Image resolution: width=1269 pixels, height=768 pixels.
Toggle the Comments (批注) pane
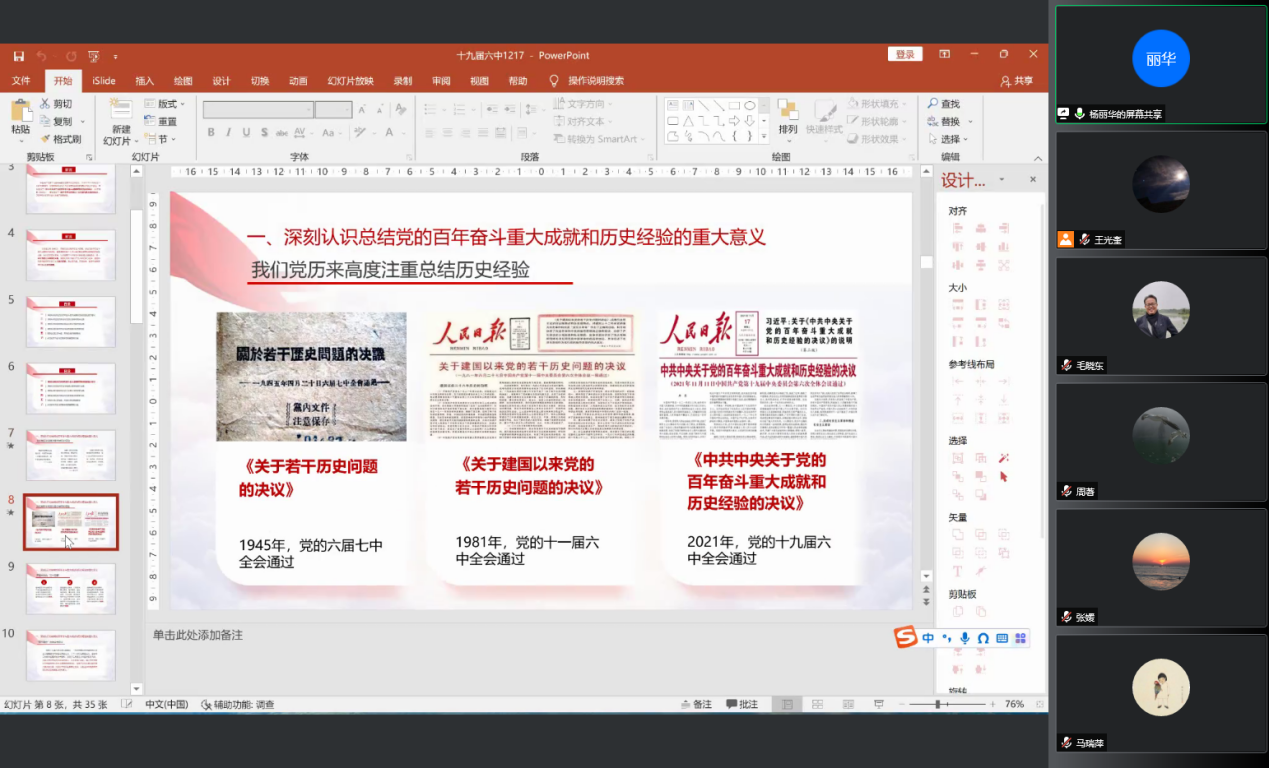tap(742, 704)
